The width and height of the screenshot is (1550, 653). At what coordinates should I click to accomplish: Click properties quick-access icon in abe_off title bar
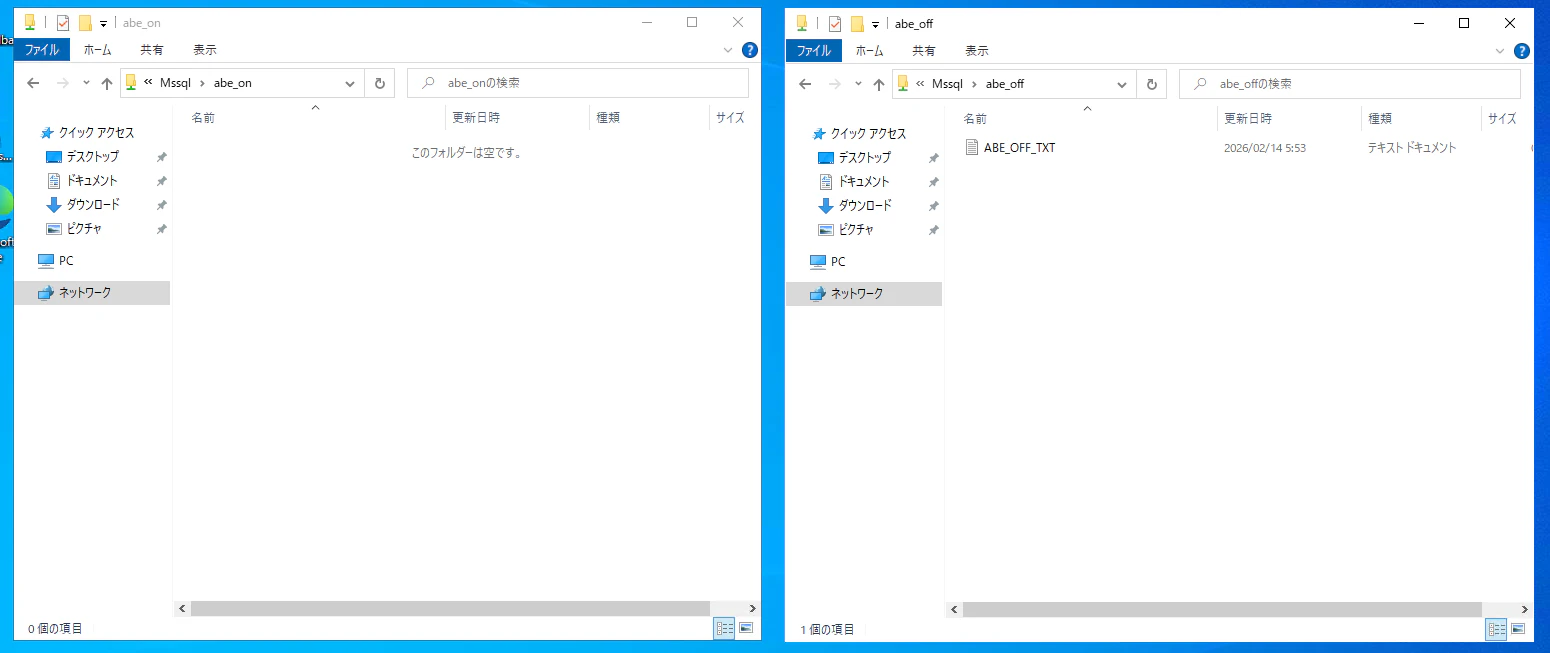tap(835, 24)
